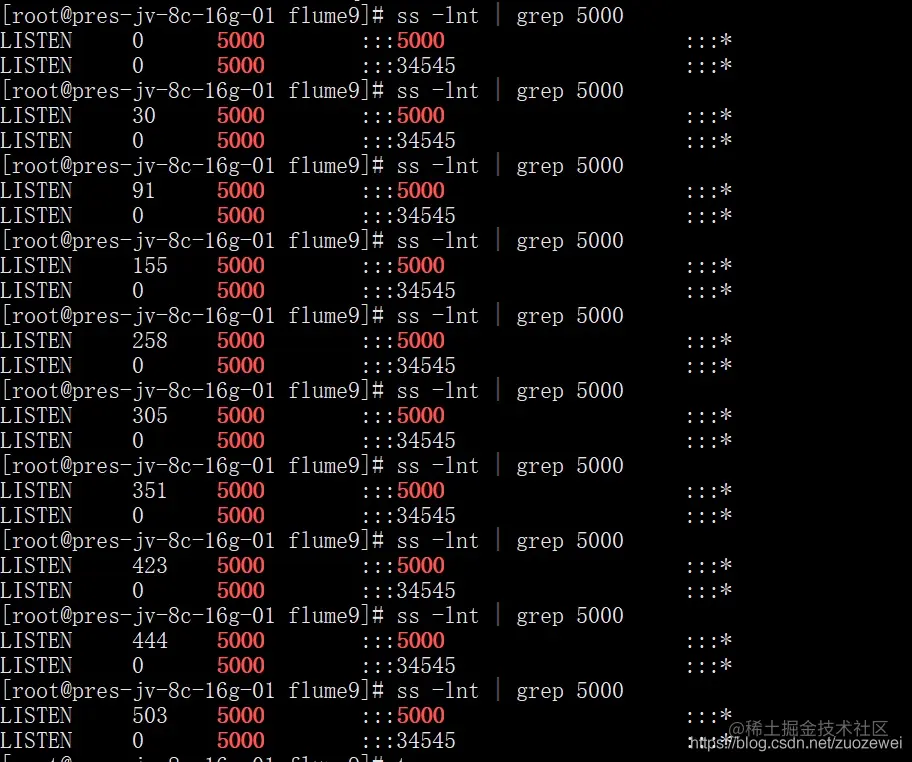
Task: Click the Recv-Q value 258
Action: 150,340
